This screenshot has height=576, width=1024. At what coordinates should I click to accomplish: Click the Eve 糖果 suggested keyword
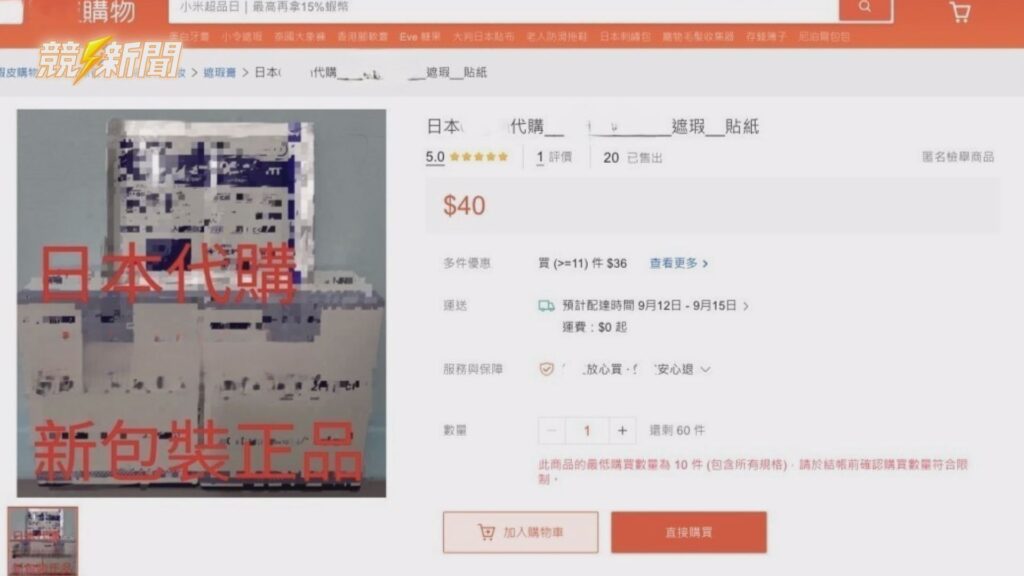[420, 37]
